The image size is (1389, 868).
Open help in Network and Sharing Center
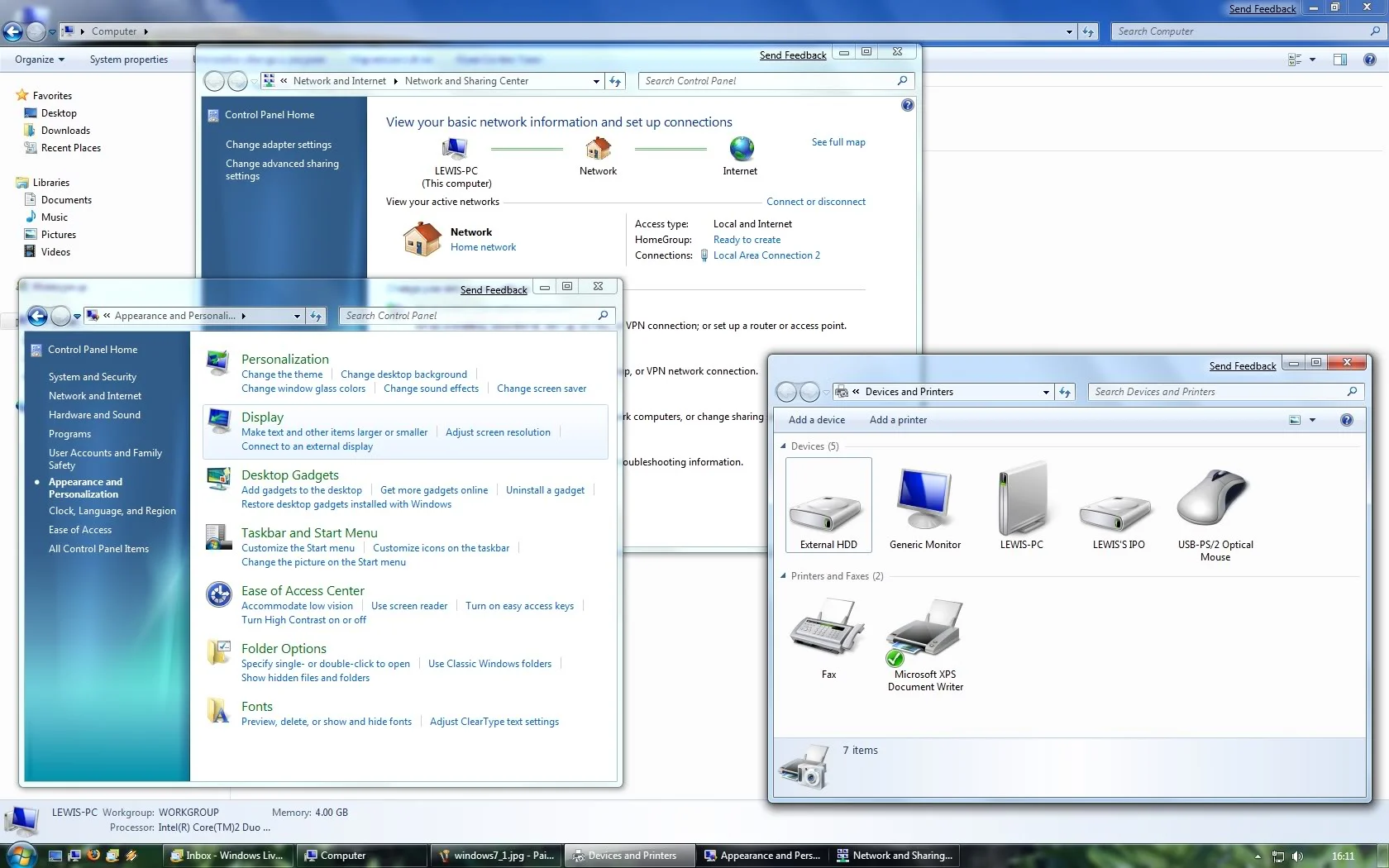click(x=907, y=105)
